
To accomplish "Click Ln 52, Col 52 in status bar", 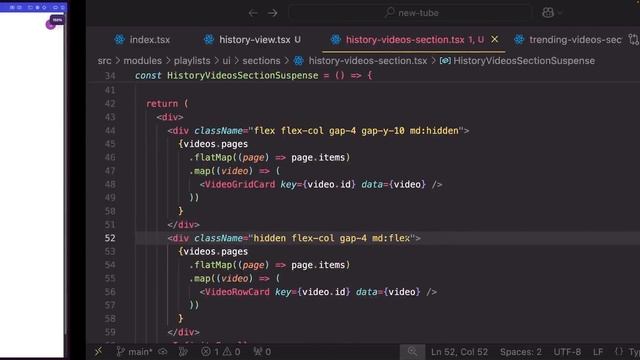I will (x=459, y=352).
